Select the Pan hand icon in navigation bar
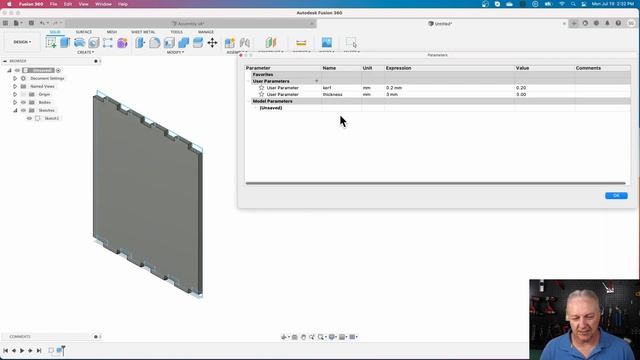 coord(303,337)
